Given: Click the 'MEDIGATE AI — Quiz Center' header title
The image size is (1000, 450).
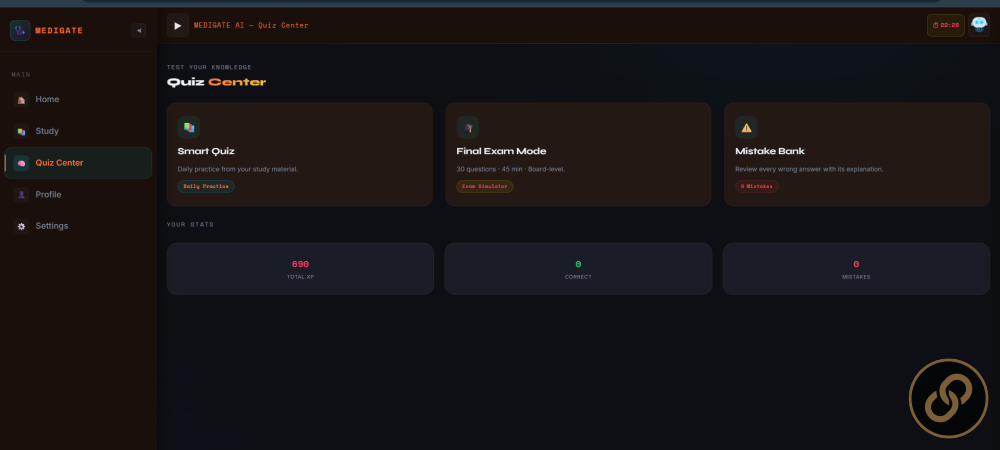Looking at the screenshot, I should 251,25.
